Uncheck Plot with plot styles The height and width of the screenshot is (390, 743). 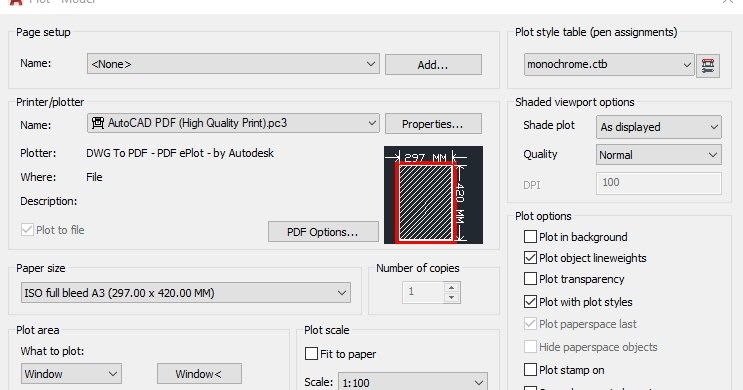tap(530, 301)
